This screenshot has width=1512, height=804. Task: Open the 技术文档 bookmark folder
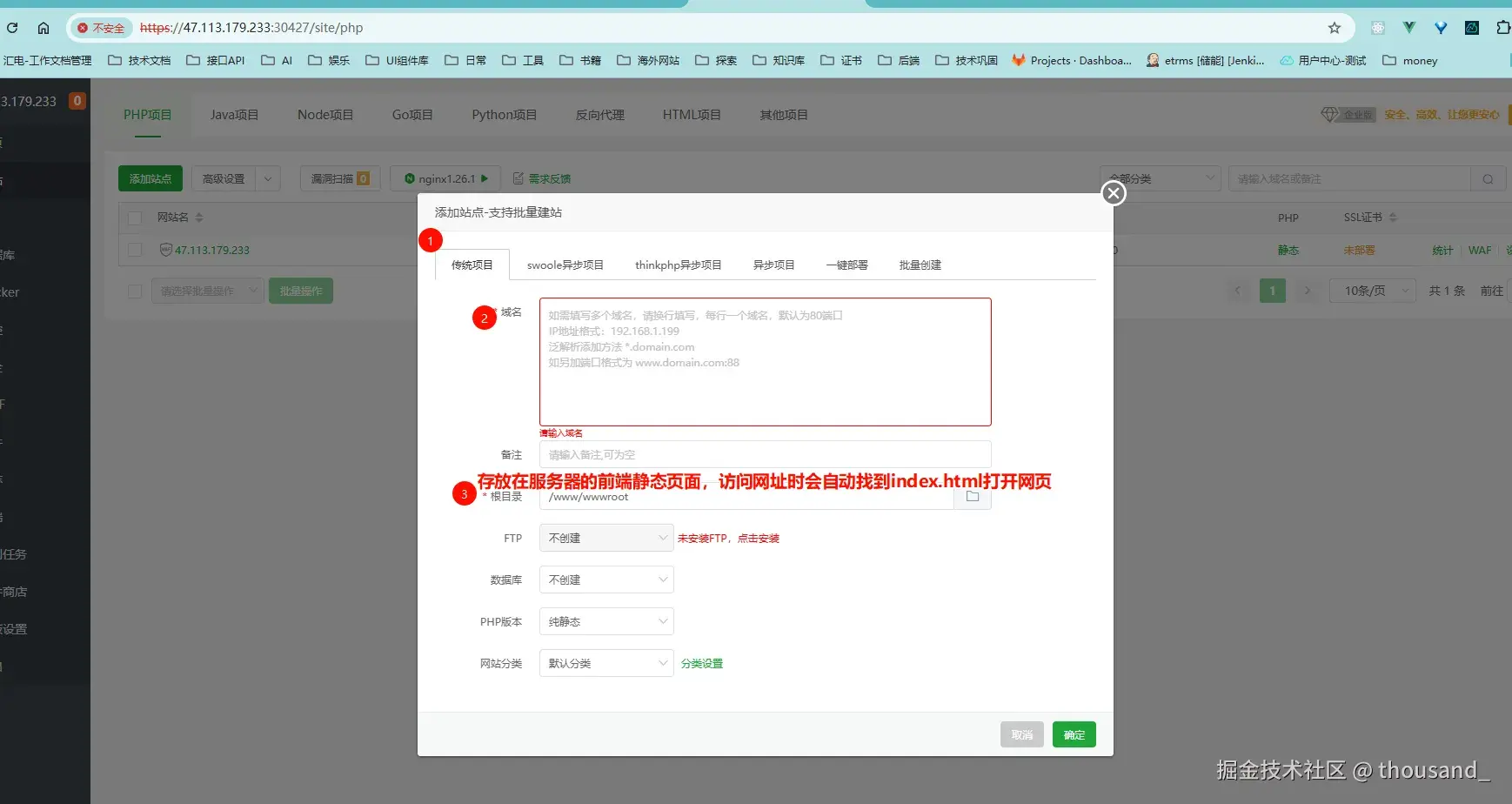click(x=139, y=61)
